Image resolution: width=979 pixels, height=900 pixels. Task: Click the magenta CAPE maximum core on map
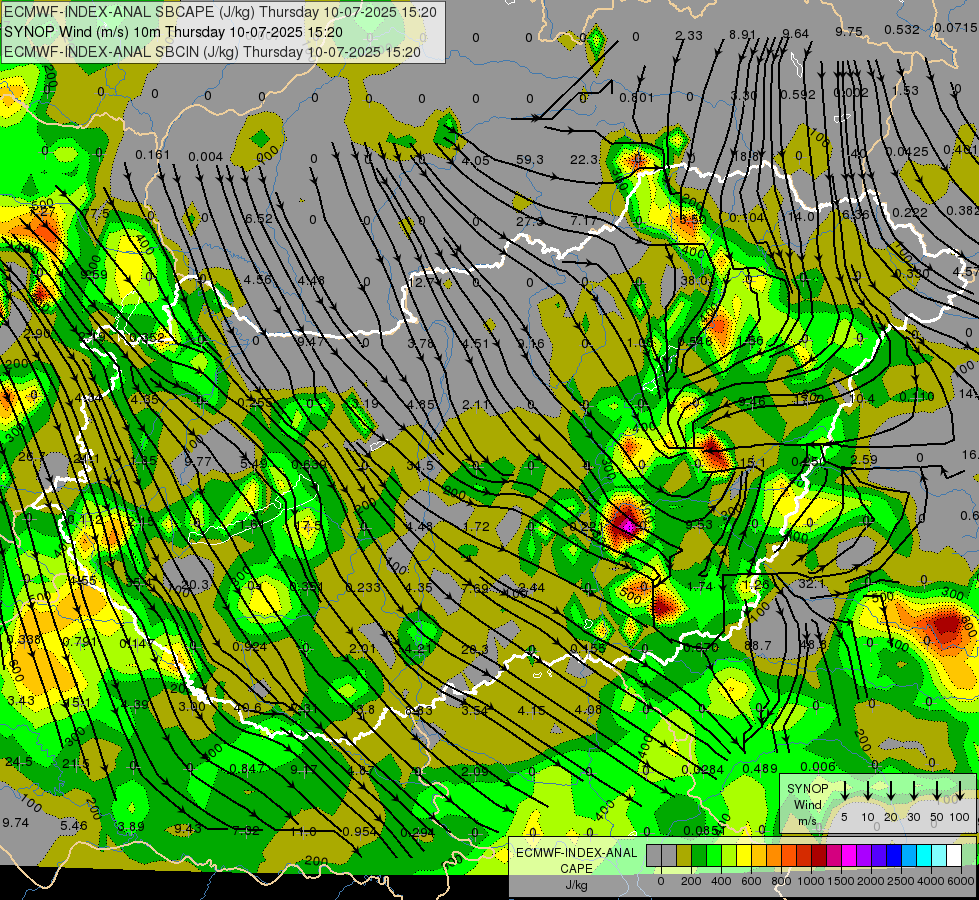(628, 527)
